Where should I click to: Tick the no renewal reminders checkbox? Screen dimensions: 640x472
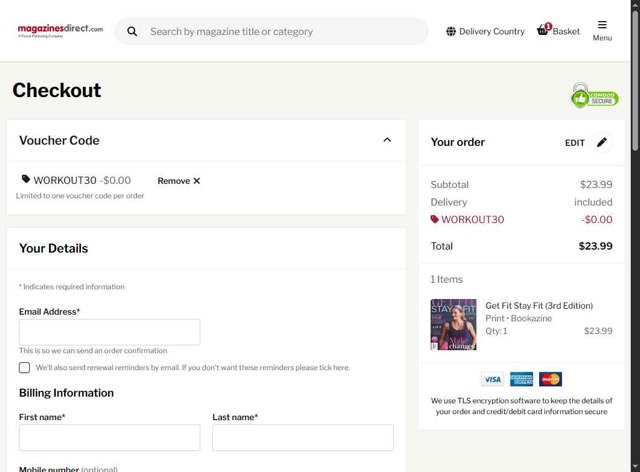pyautogui.click(x=24, y=367)
